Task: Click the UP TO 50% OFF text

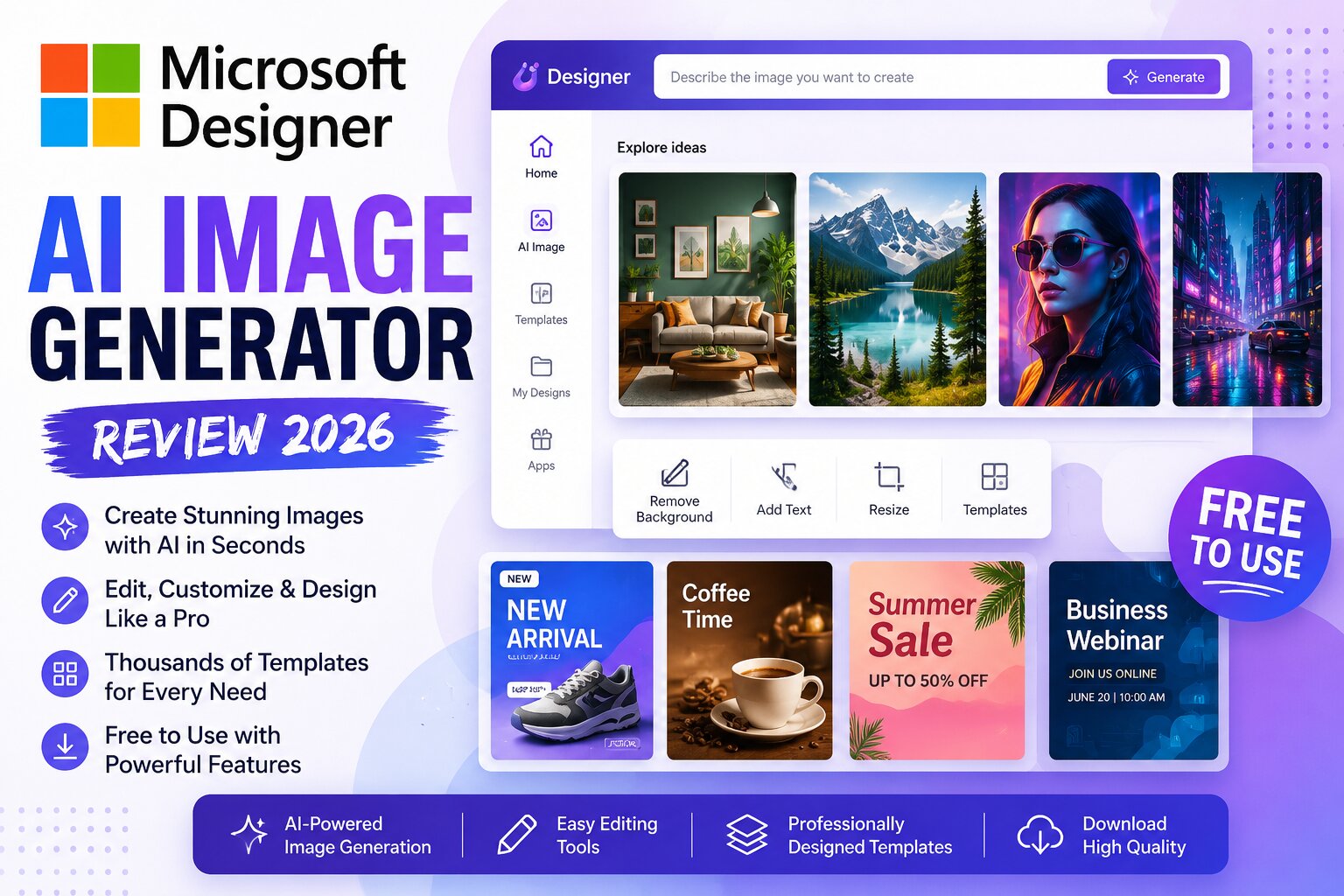Action: point(927,681)
